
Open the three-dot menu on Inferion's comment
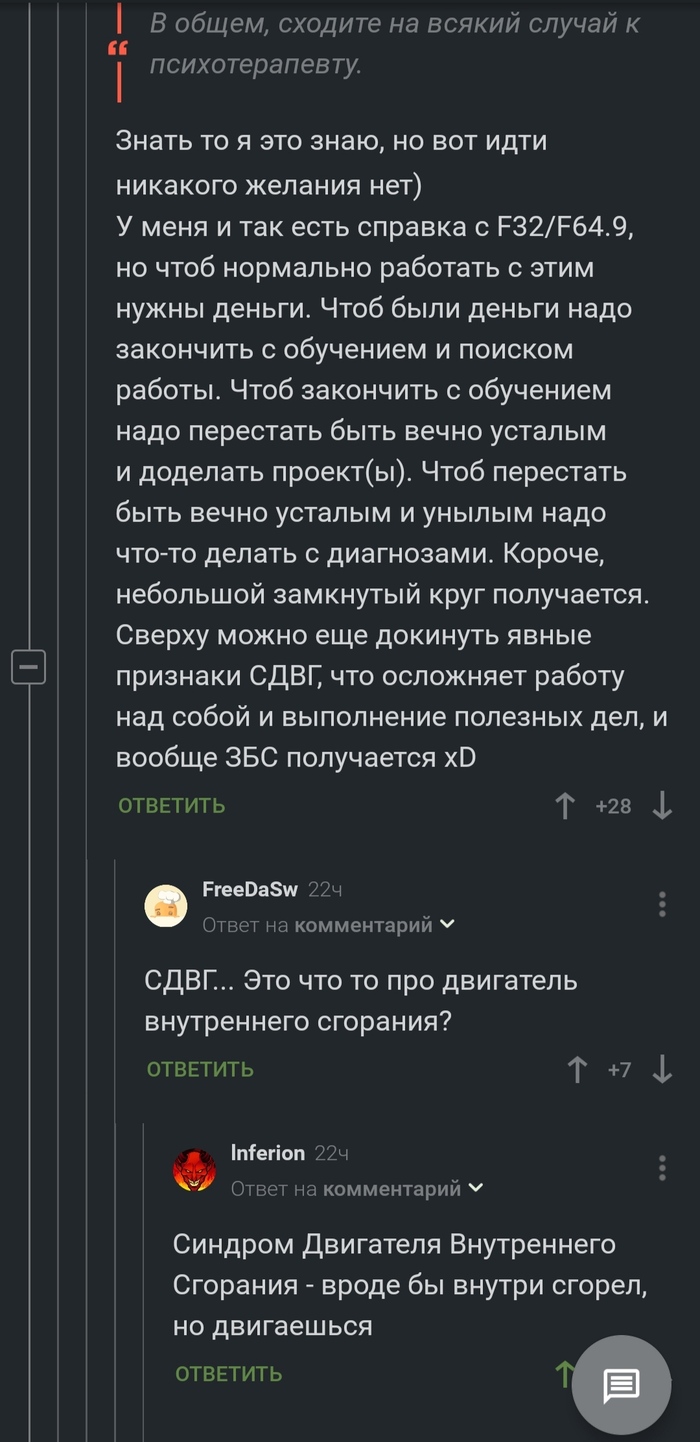pyautogui.click(x=662, y=1166)
